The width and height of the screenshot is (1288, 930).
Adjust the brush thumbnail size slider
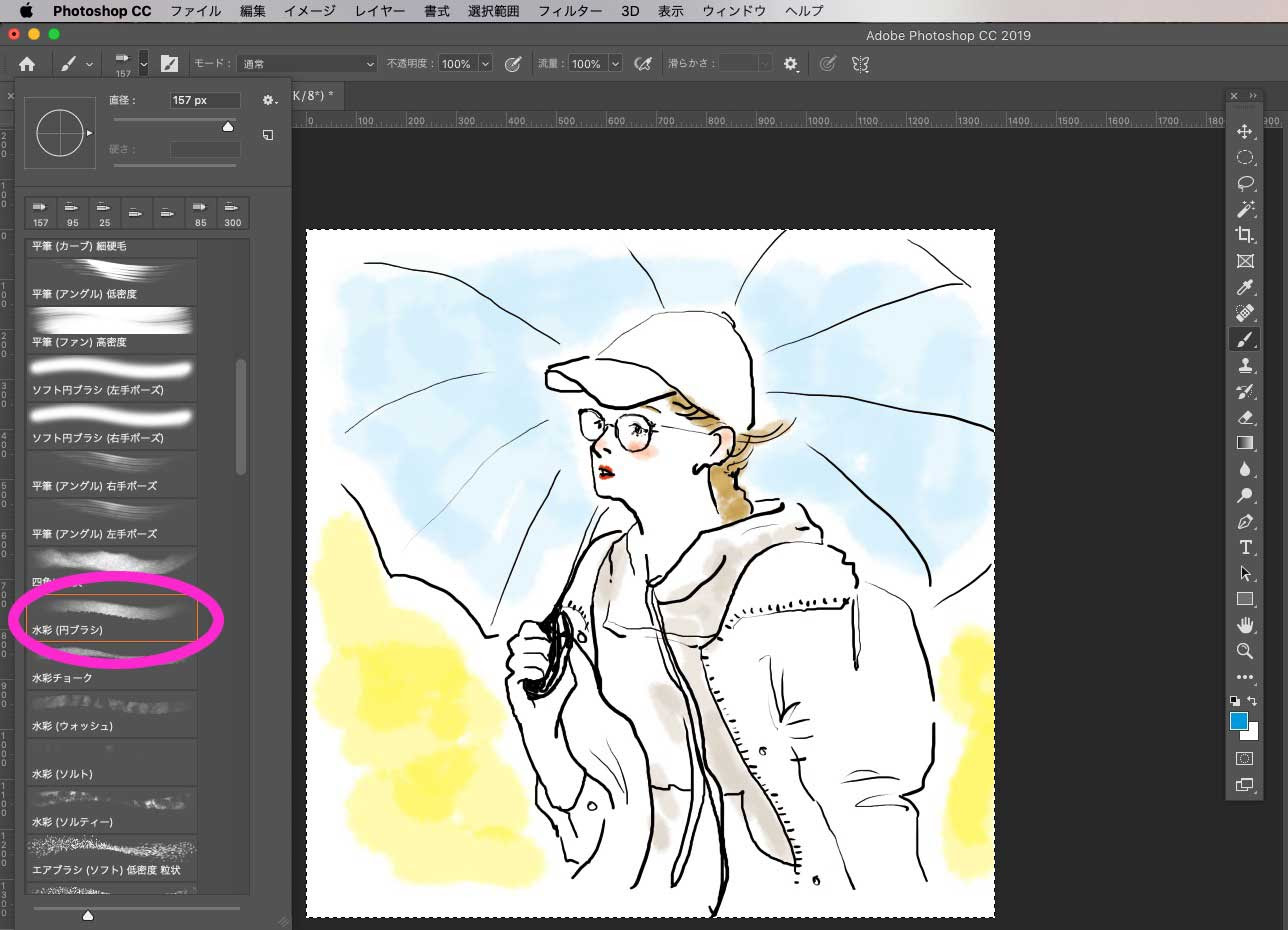tap(88, 915)
